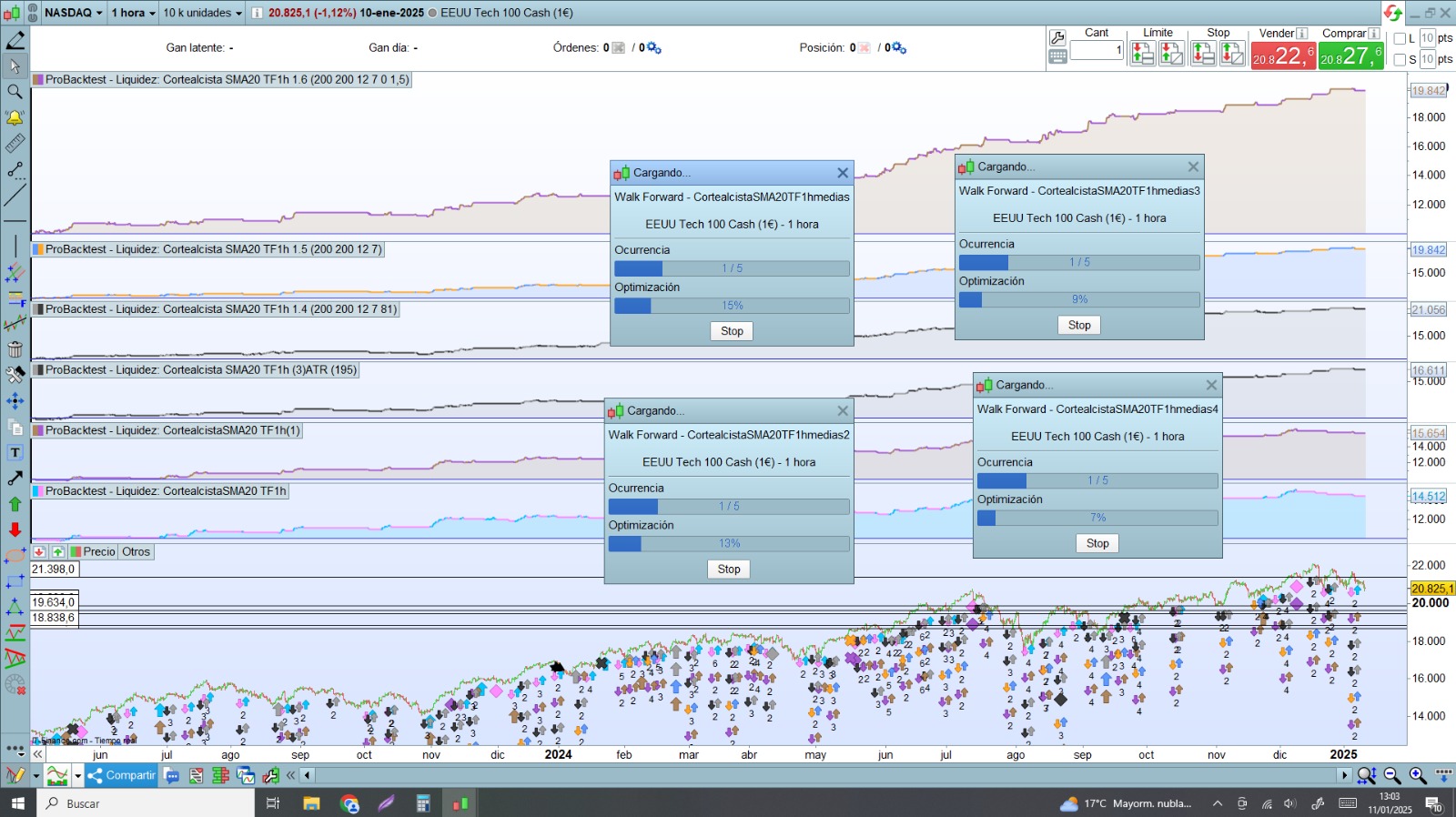Click the red Vender sell button

tap(1283, 56)
